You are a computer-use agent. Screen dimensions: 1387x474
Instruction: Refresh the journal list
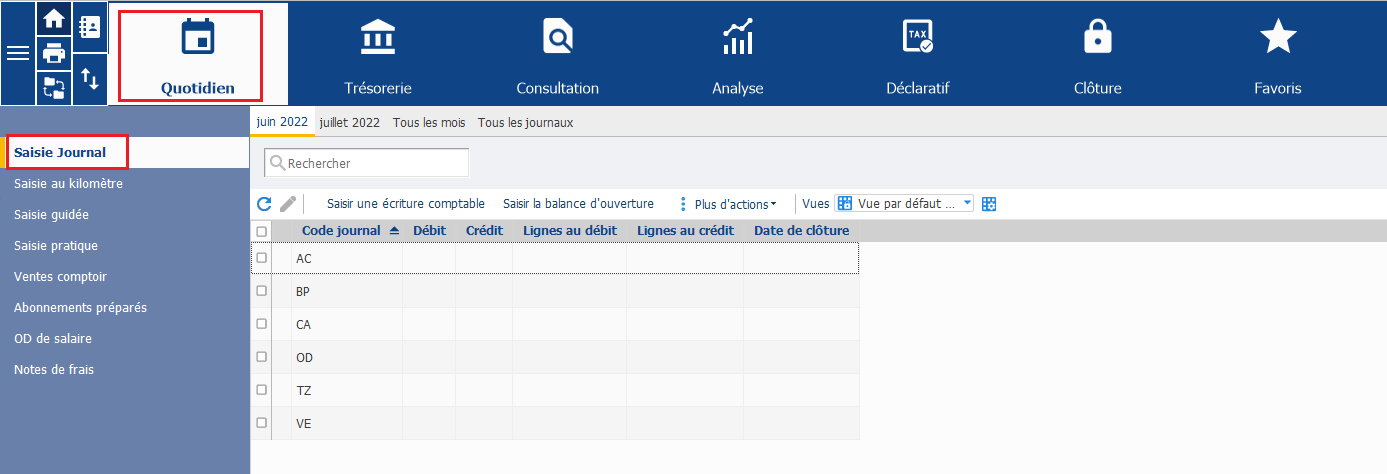point(264,204)
